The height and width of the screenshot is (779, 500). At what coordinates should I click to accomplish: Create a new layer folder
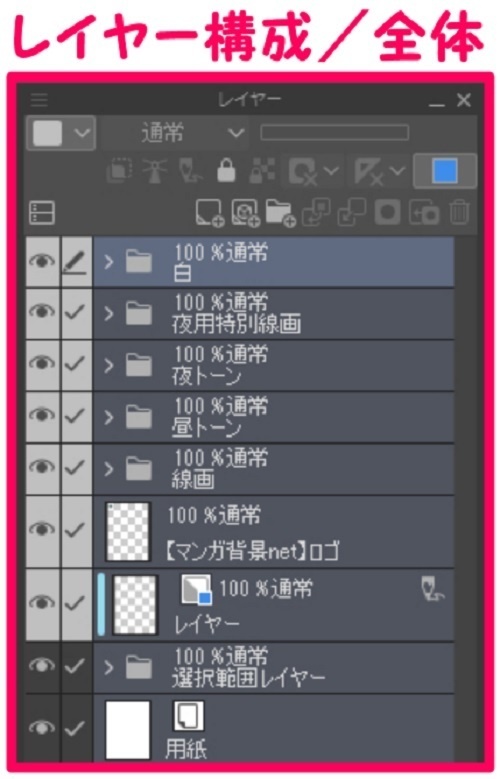pyautogui.click(x=280, y=213)
